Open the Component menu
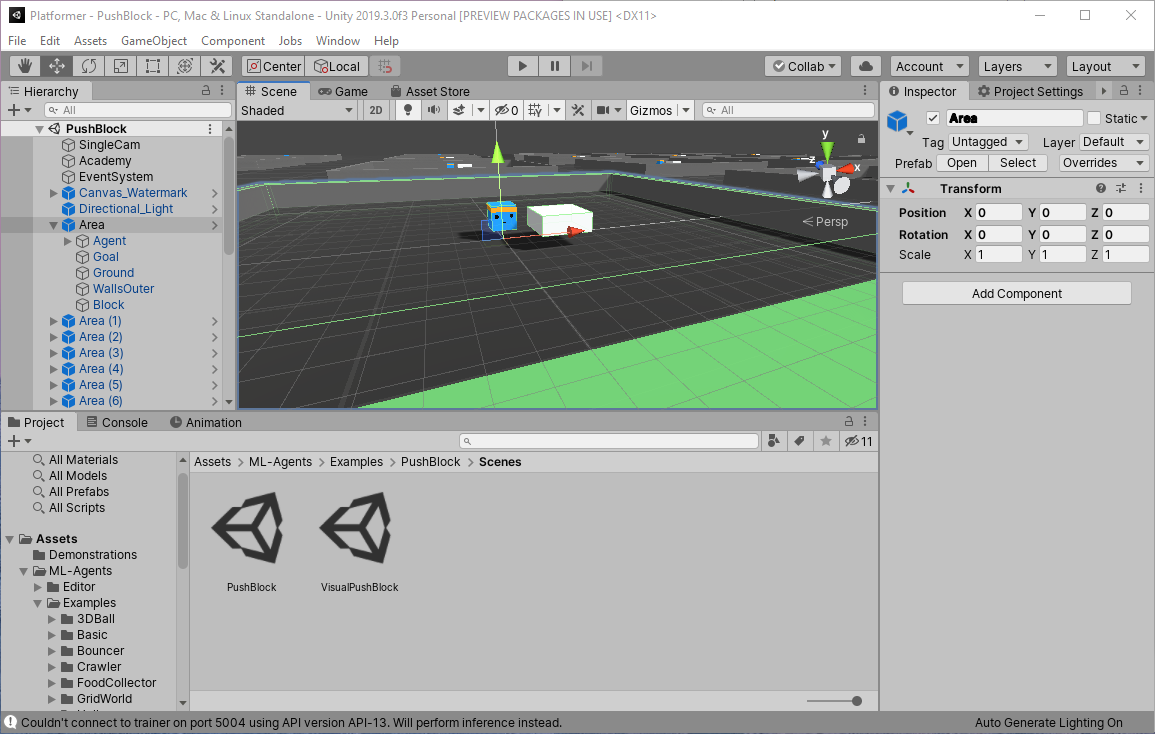Image resolution: width=1155 pixels, height=734 pixels. click(233, 41)
